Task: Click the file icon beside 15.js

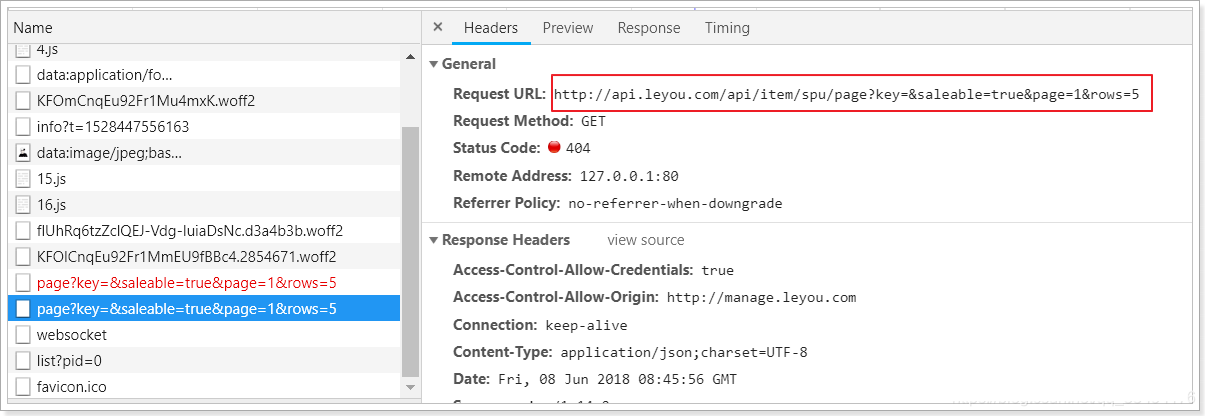Action: point(23,179)
